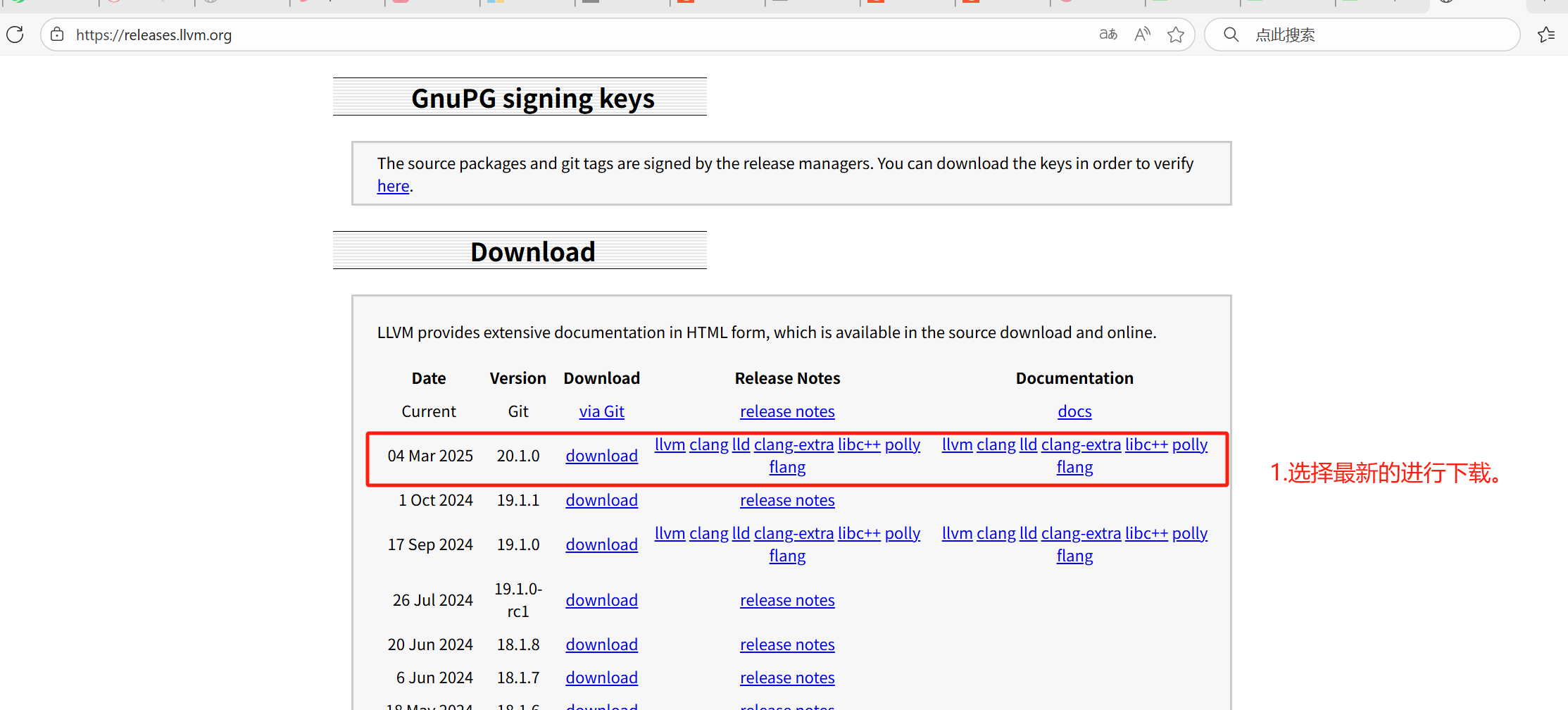Open 19.1.0 libc++ release notes

859,533
